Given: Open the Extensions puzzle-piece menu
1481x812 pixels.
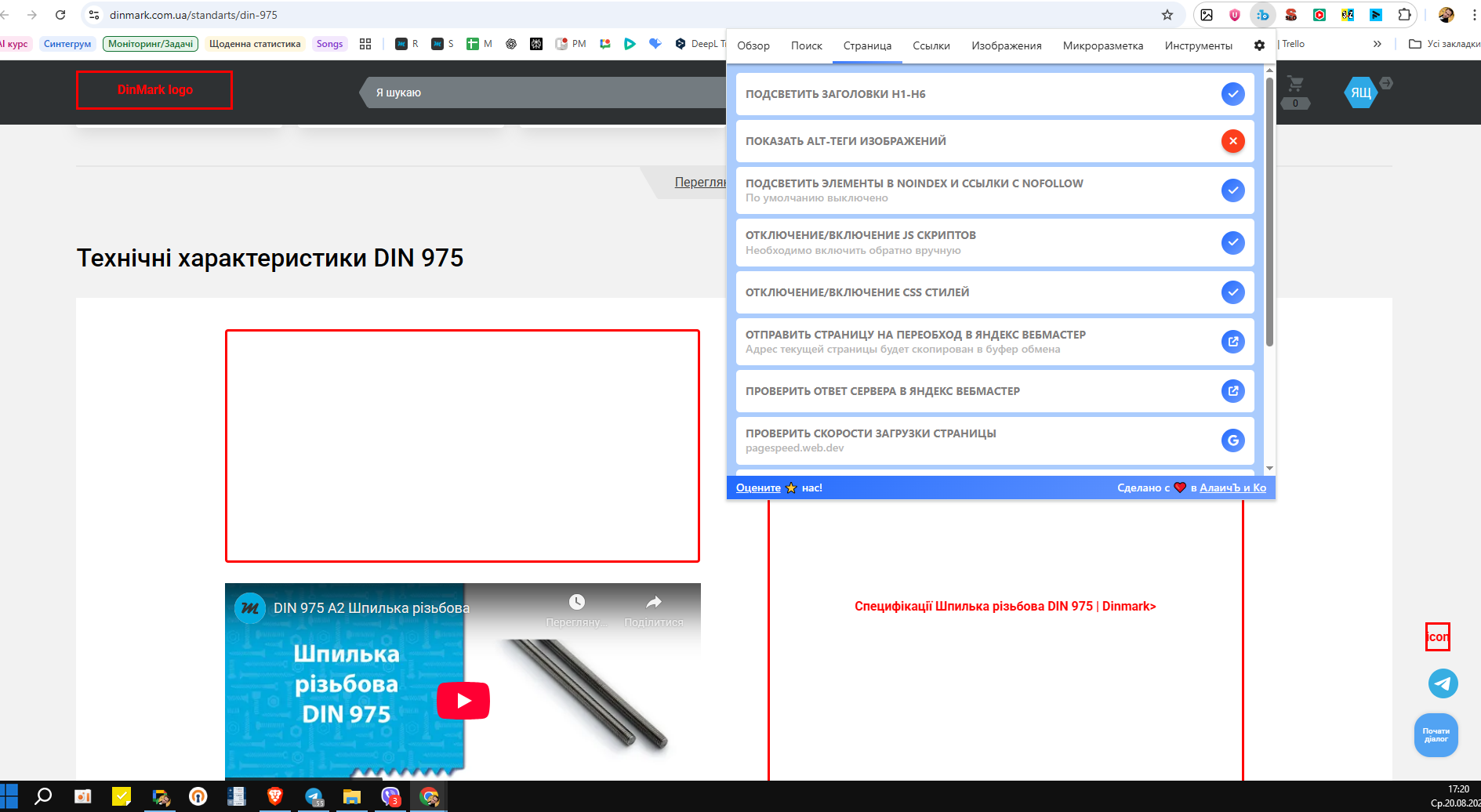Looking at the screenshot, I should coord(1404,15).
